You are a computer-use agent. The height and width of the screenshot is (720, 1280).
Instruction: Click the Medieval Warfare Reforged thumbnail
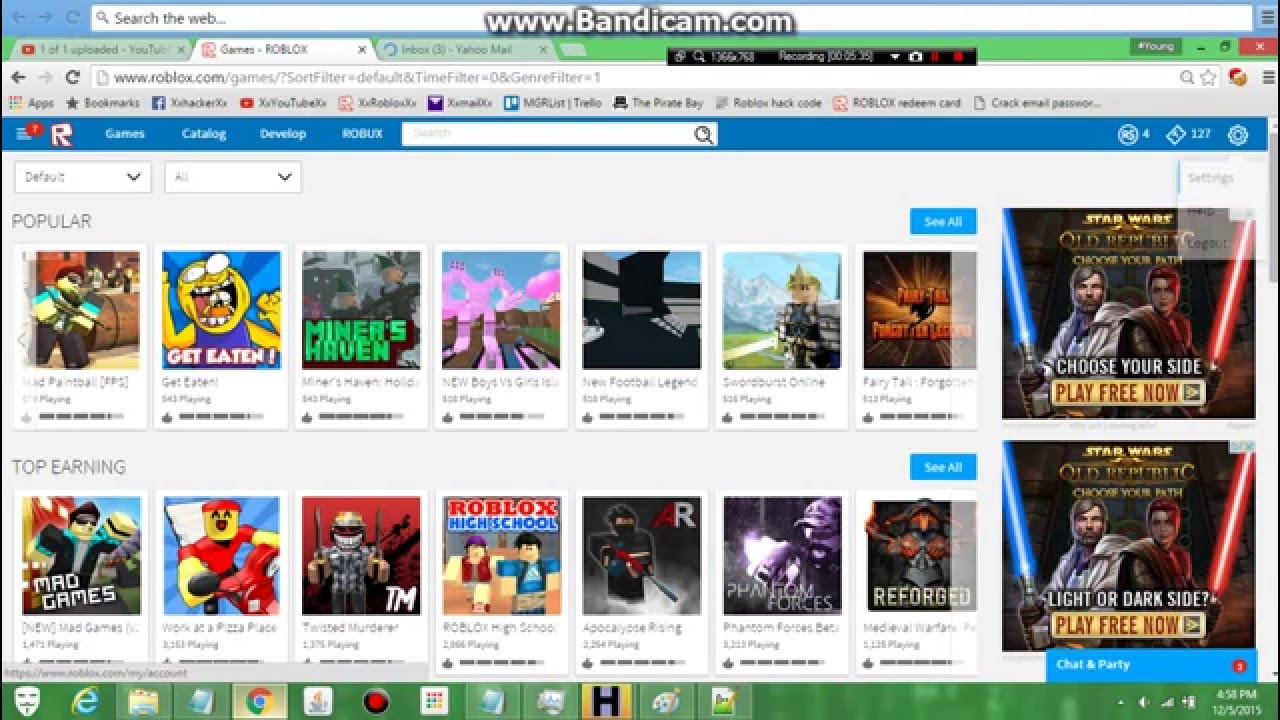point(921,556)
